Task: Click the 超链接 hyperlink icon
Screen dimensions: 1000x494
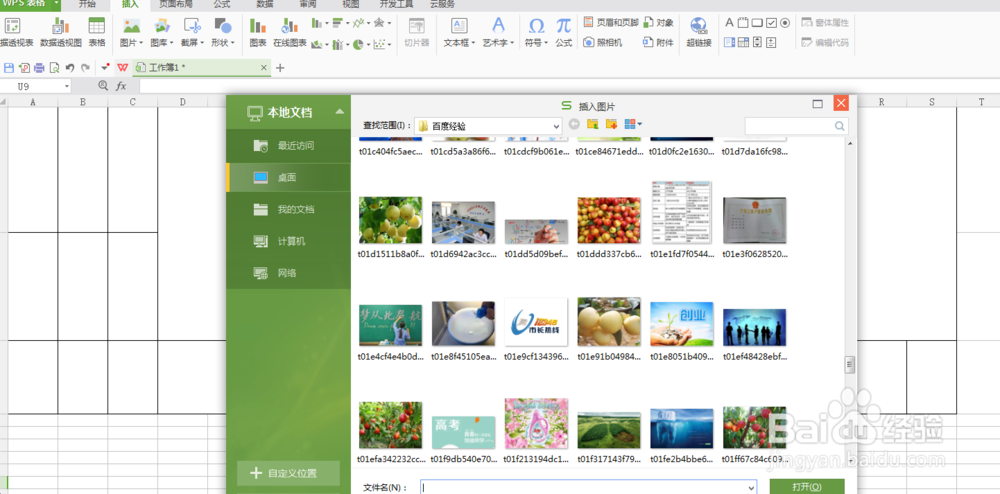Action: pos(699,26)
